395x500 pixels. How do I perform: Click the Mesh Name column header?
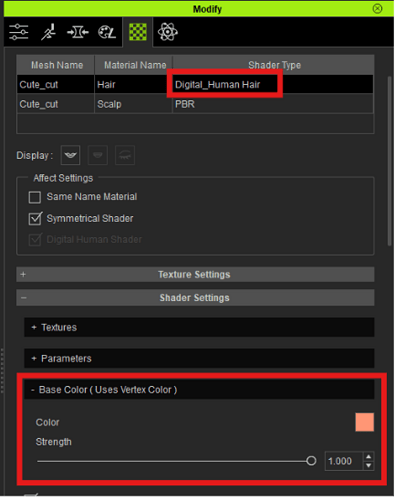coord(56,65)
